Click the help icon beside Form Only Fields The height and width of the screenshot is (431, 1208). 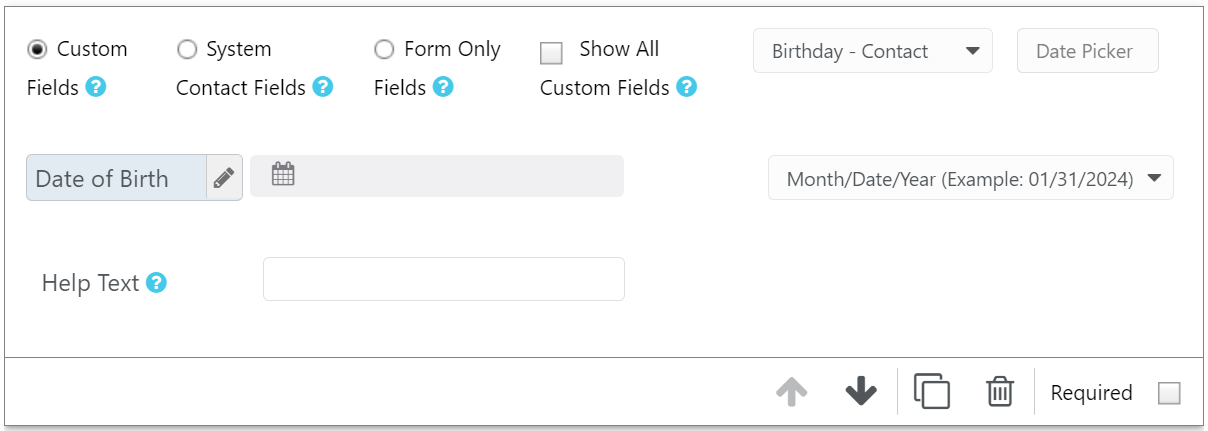(x=443, y=87)
